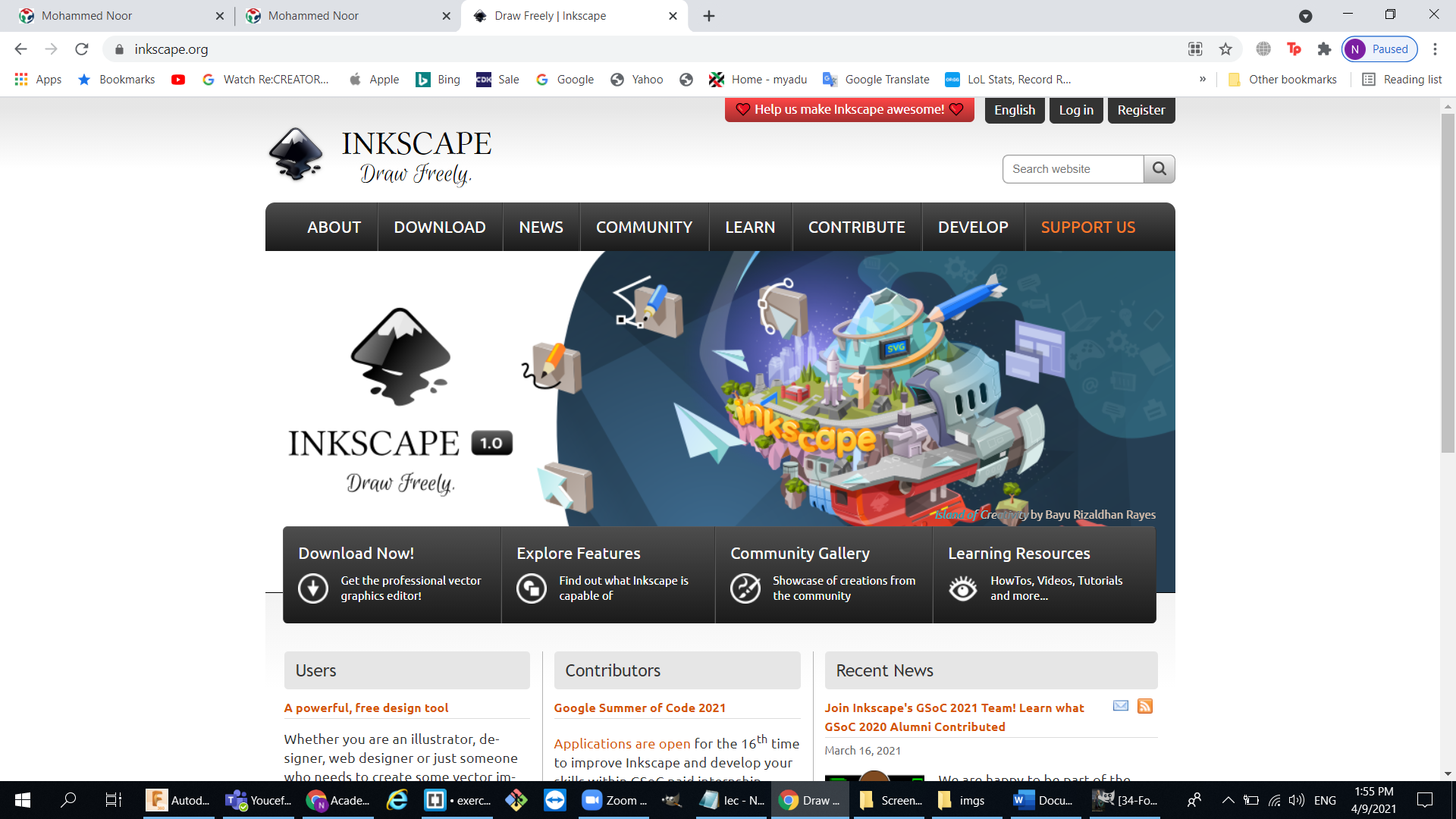Screen dimensions: 1456x819
Task: Open the English language selector
Action: click(x=1015, y=110)
